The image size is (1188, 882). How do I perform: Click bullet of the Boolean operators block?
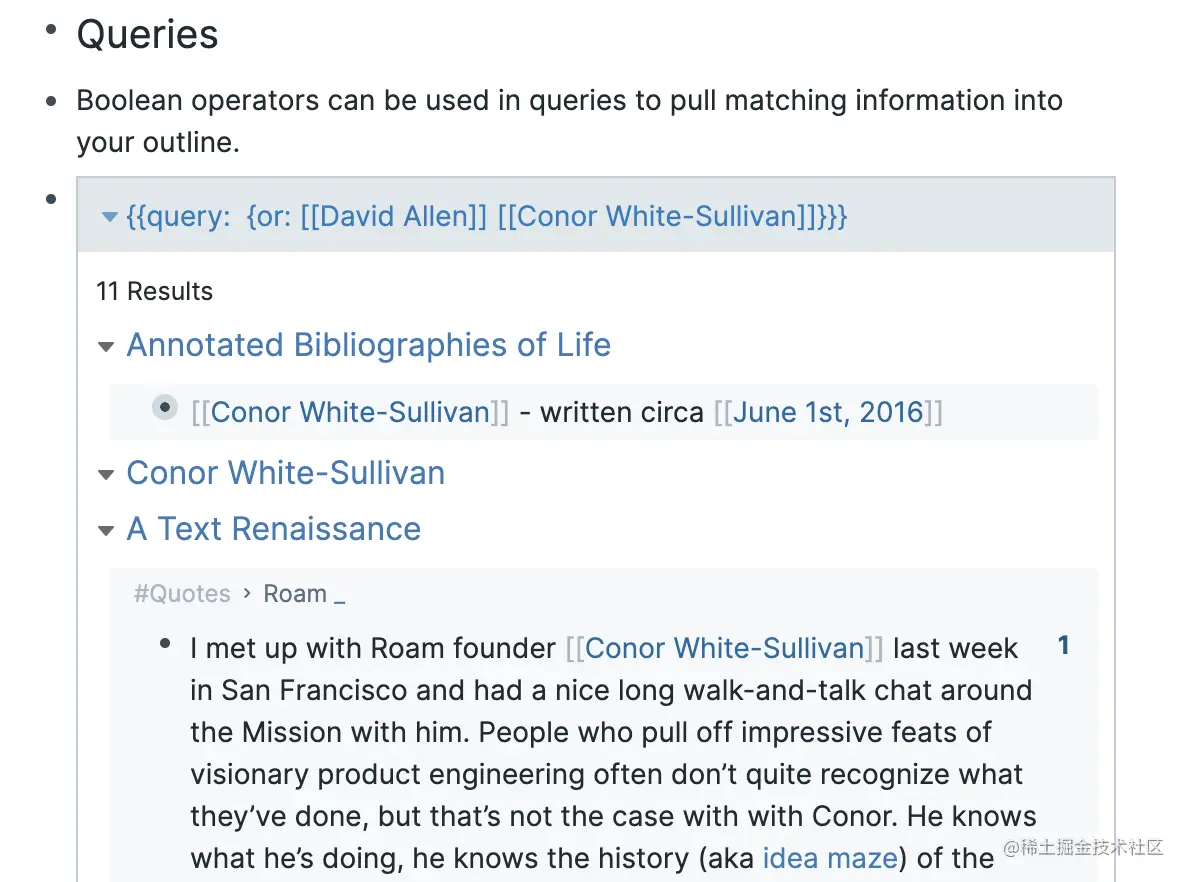click(51, 101)
